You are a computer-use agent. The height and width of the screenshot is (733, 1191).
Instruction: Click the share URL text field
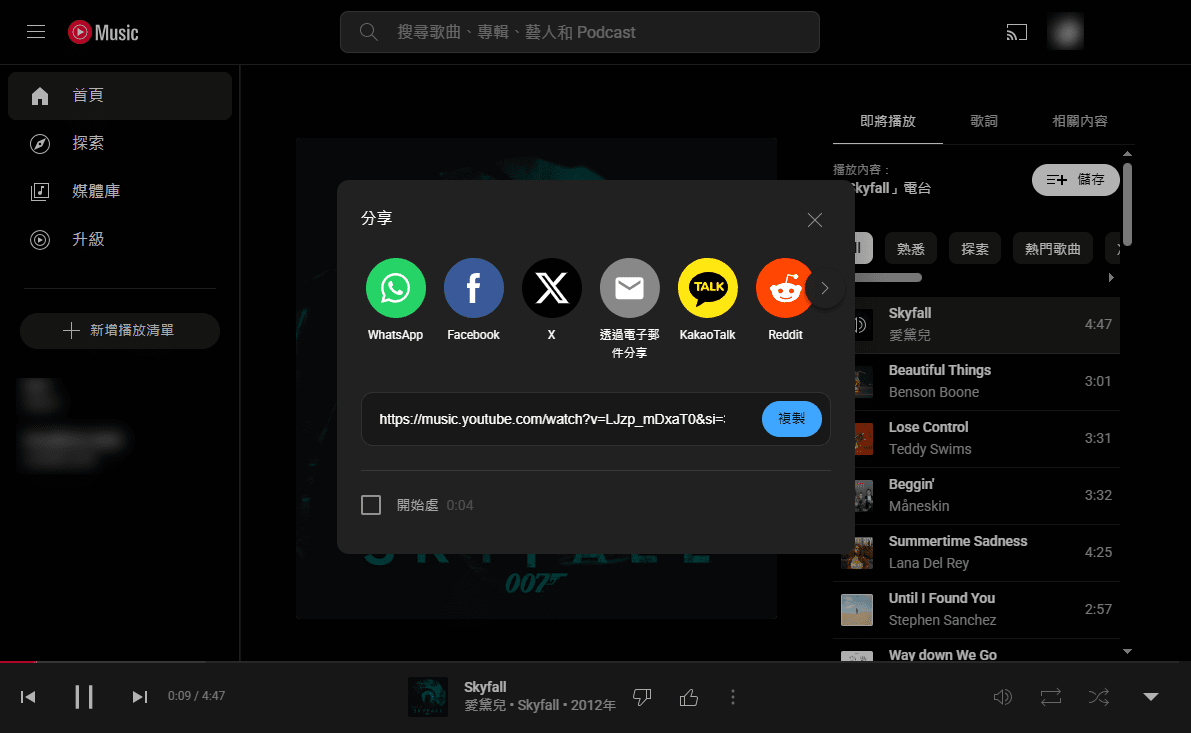pyautogui.click(x=552, y=419)
